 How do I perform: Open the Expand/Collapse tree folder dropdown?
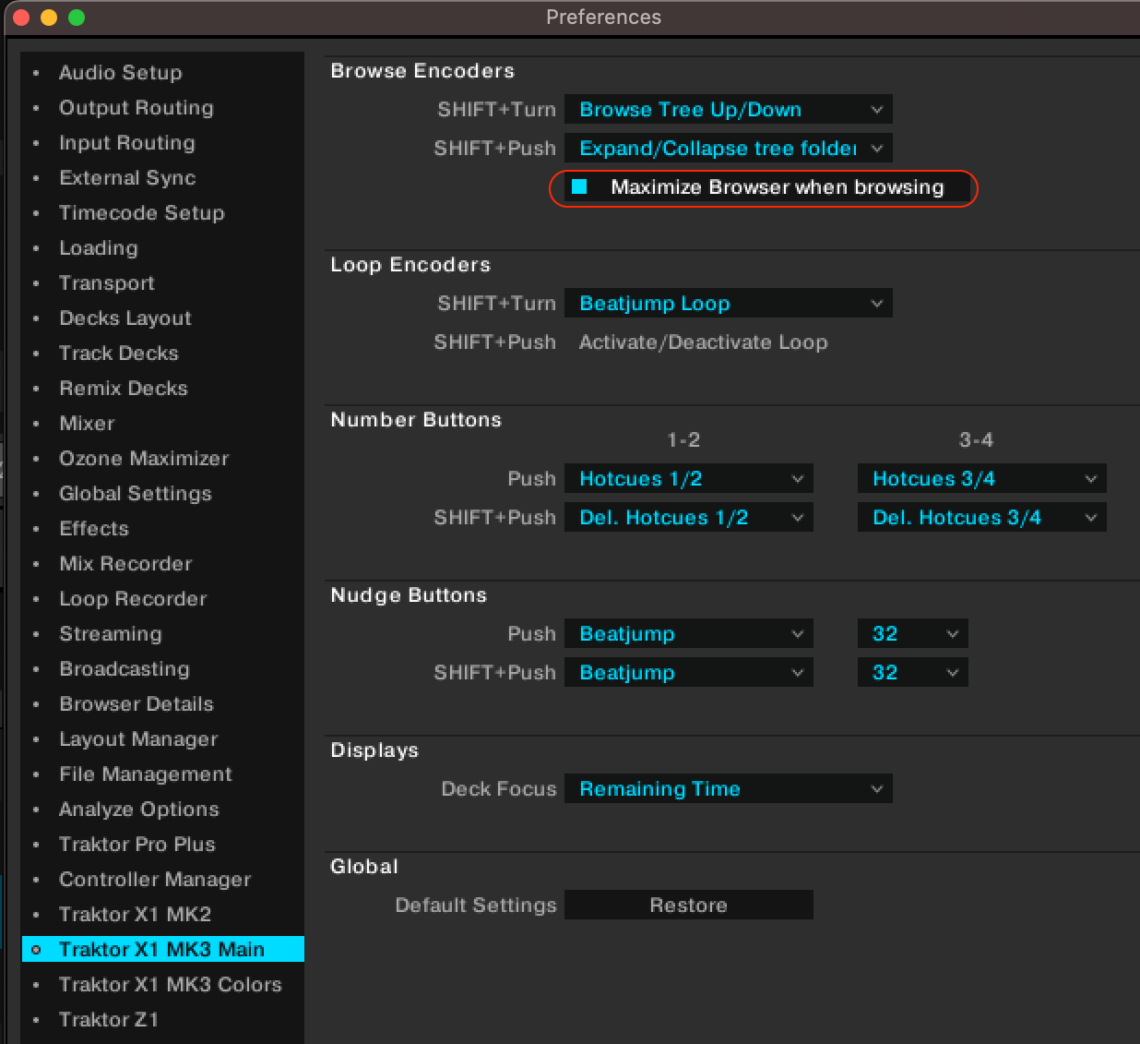click(x=728, y=148)
